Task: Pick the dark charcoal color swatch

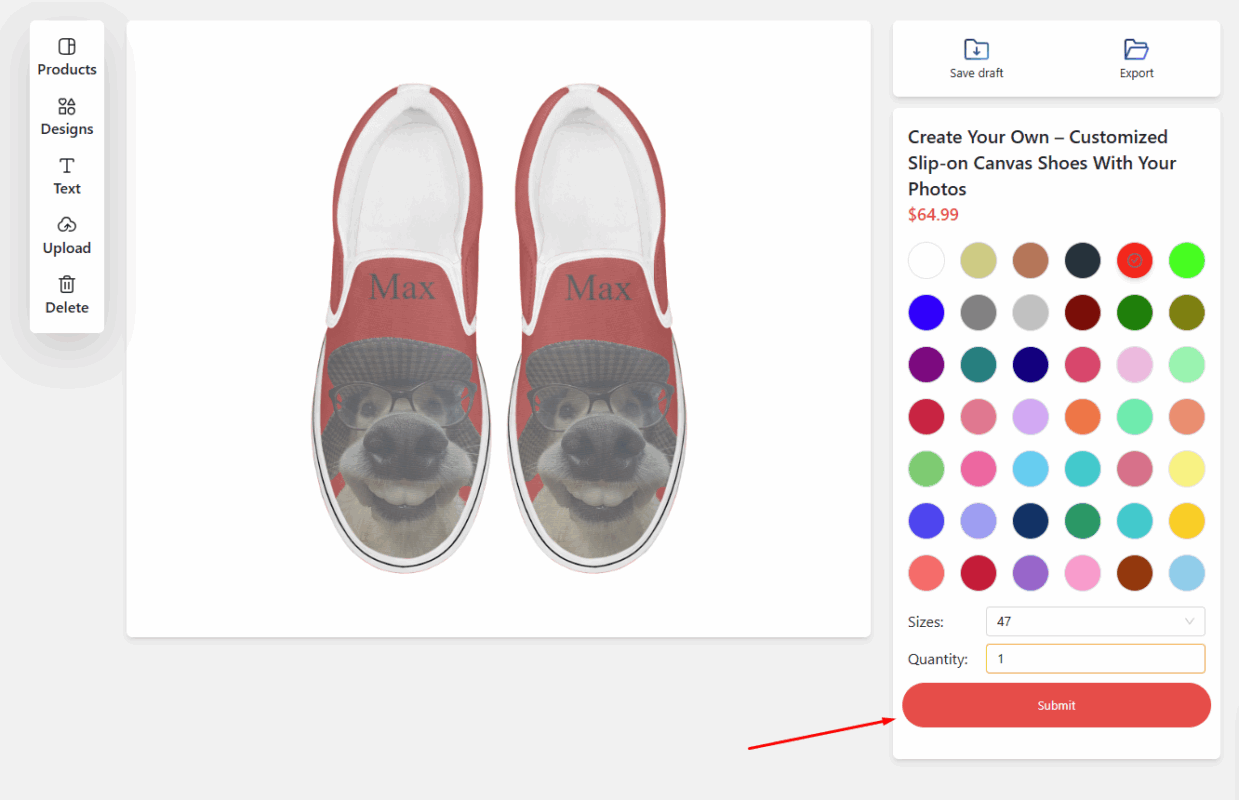Action: click(1082, 261)
